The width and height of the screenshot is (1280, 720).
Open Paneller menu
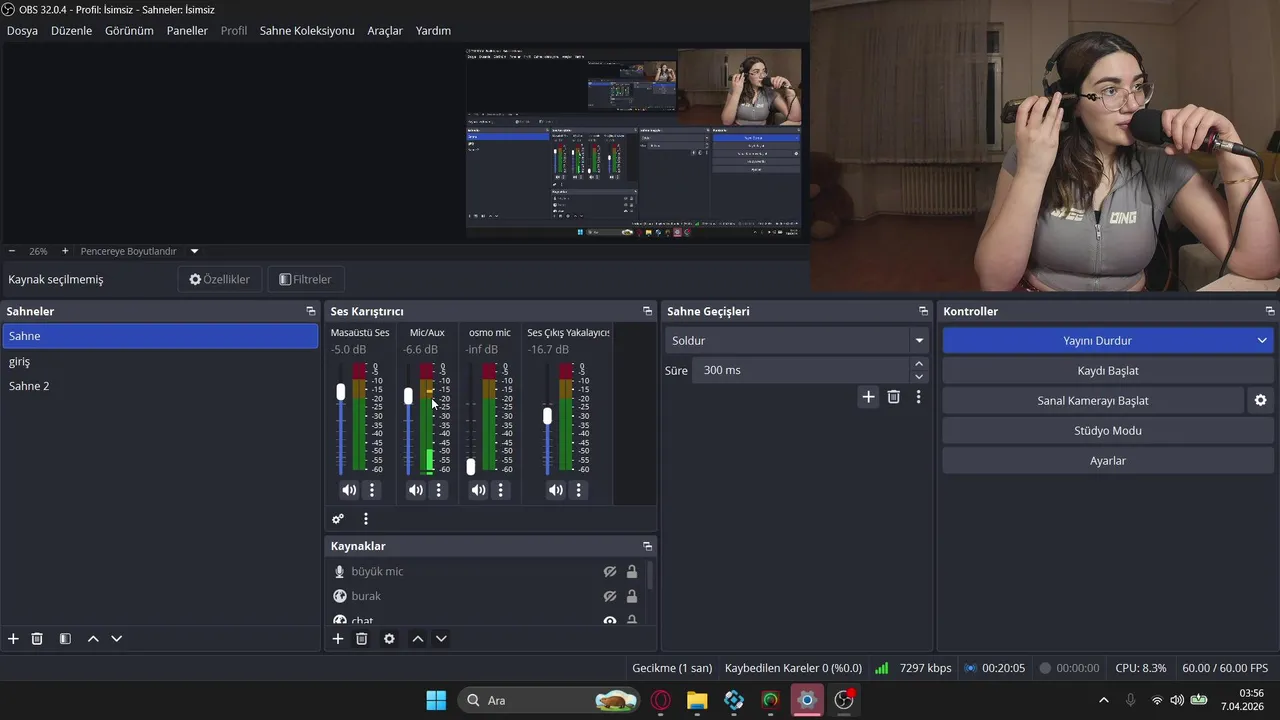187,31
